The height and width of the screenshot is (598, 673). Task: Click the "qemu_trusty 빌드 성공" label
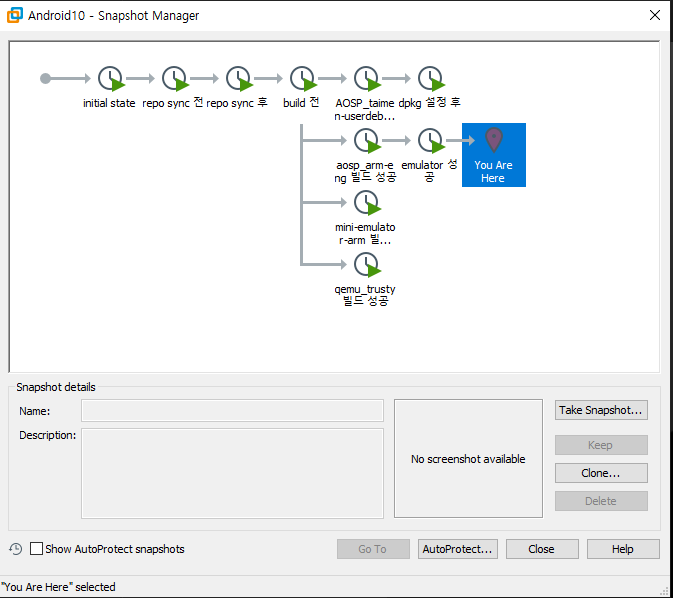pos(365,295)
